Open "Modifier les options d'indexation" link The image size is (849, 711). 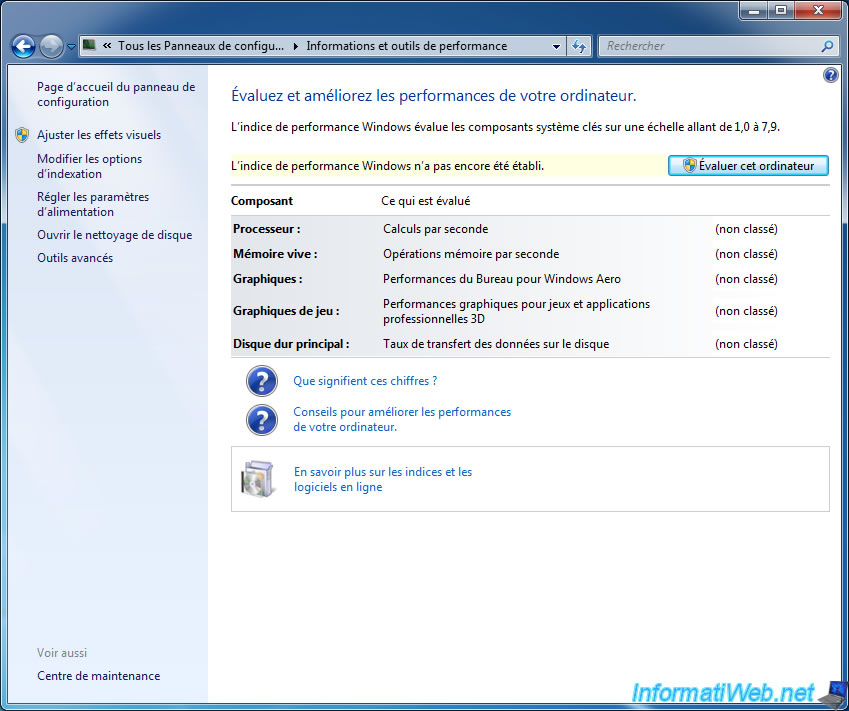pyautogui.click(x=89, y=166)
